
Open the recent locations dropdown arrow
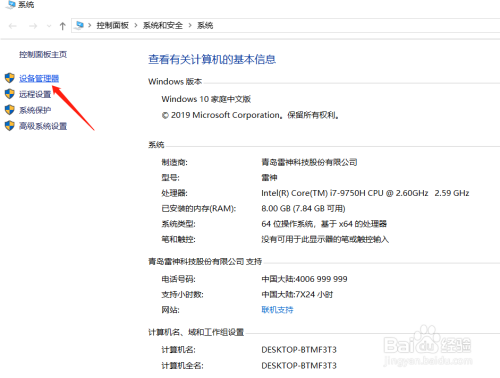click(x=49, y=26)
